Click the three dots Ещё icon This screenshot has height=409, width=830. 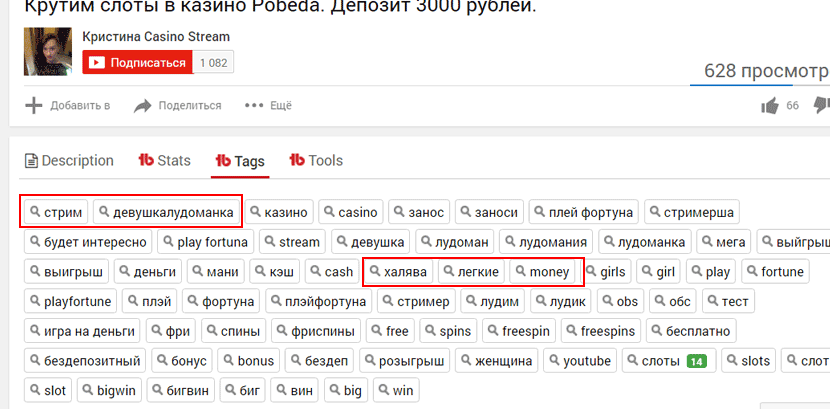click(x=254, y=105)
